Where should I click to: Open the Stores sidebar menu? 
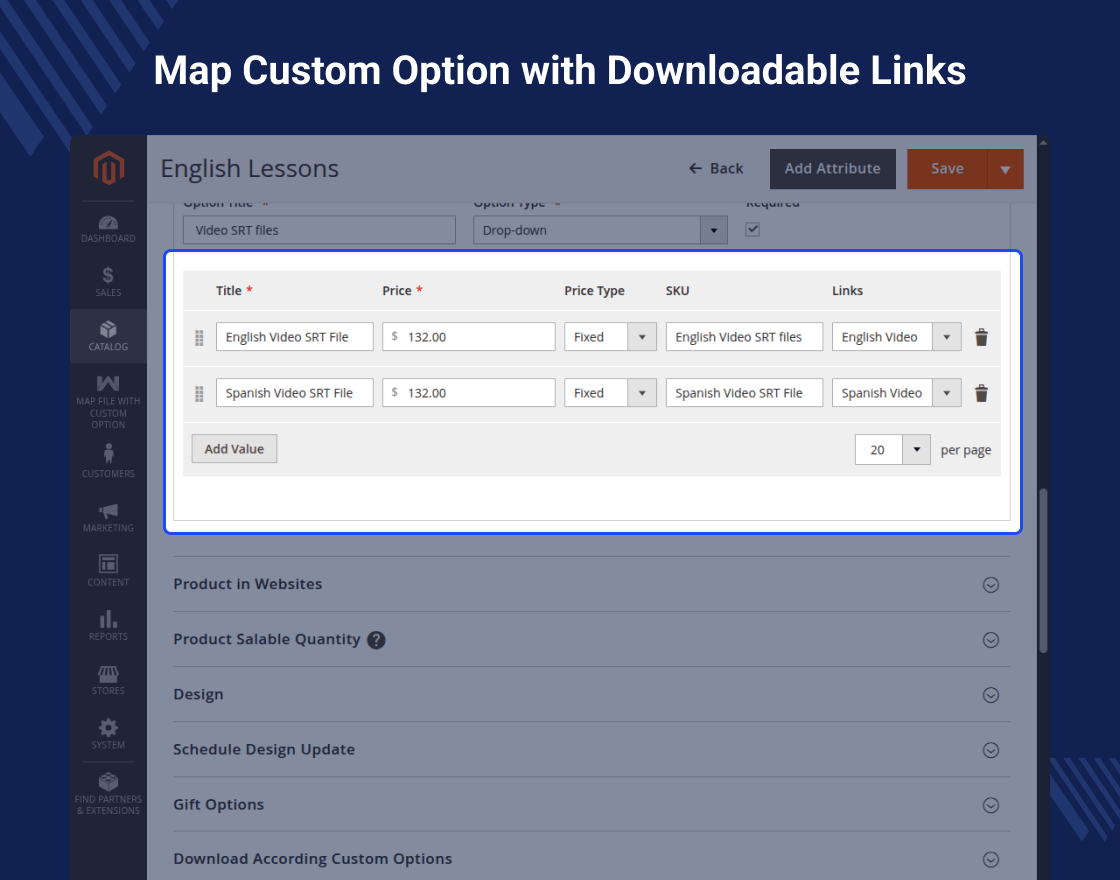click(x=108, y=680)
